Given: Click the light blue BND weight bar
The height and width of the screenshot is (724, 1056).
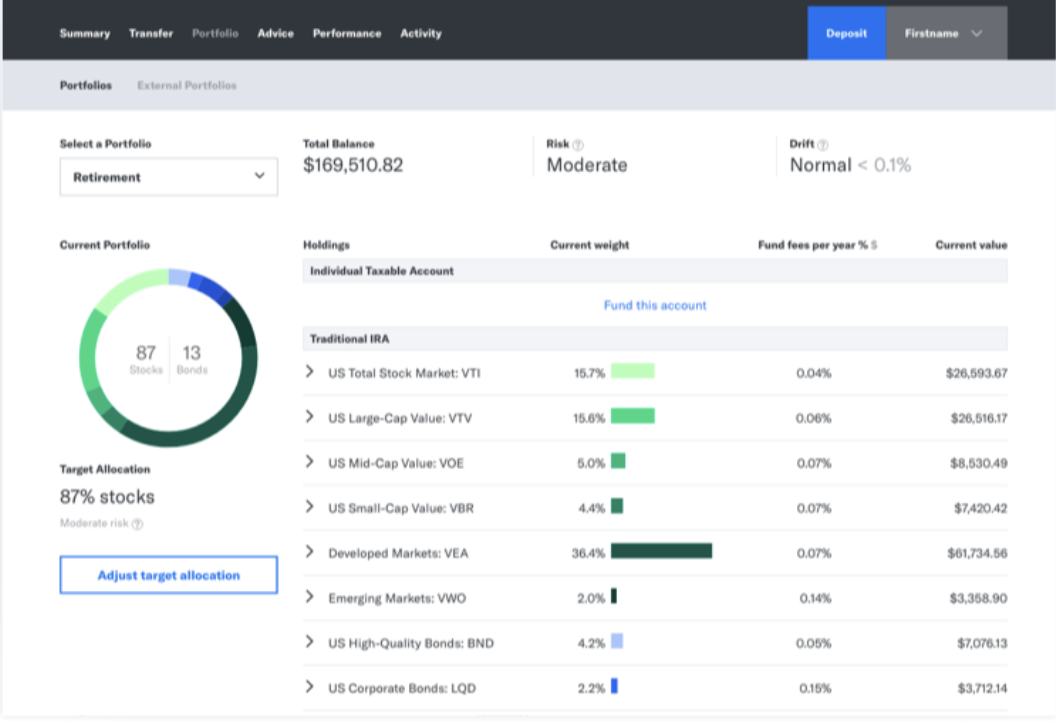Looking at the screenshot, I should (x=617, y=641).
